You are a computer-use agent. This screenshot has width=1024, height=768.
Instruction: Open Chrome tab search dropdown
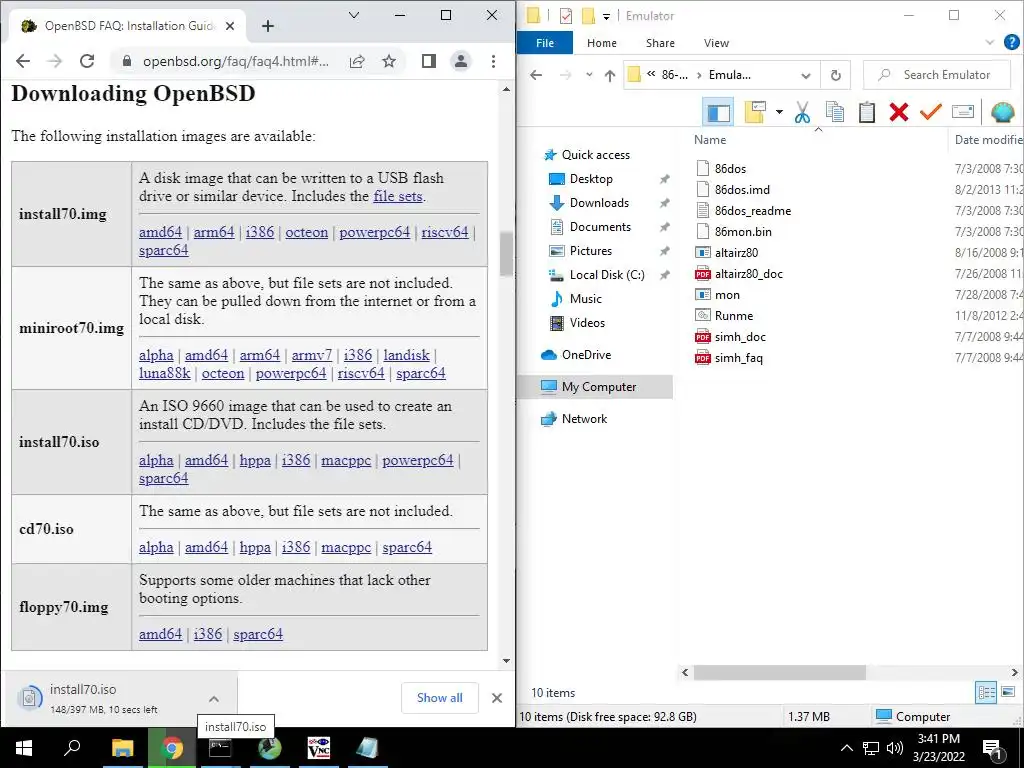(x=354, y=15)
